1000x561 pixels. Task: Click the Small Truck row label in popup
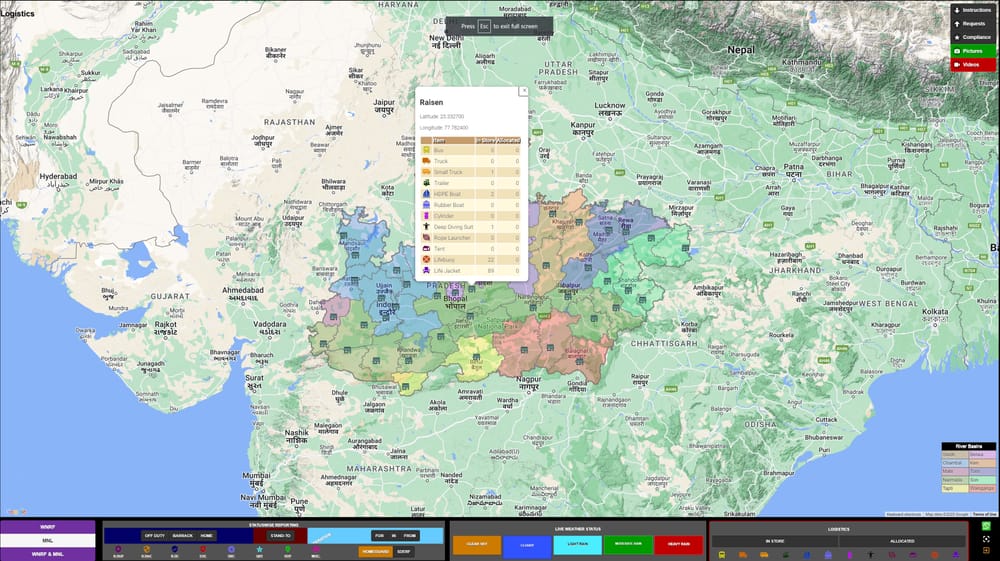448,172
